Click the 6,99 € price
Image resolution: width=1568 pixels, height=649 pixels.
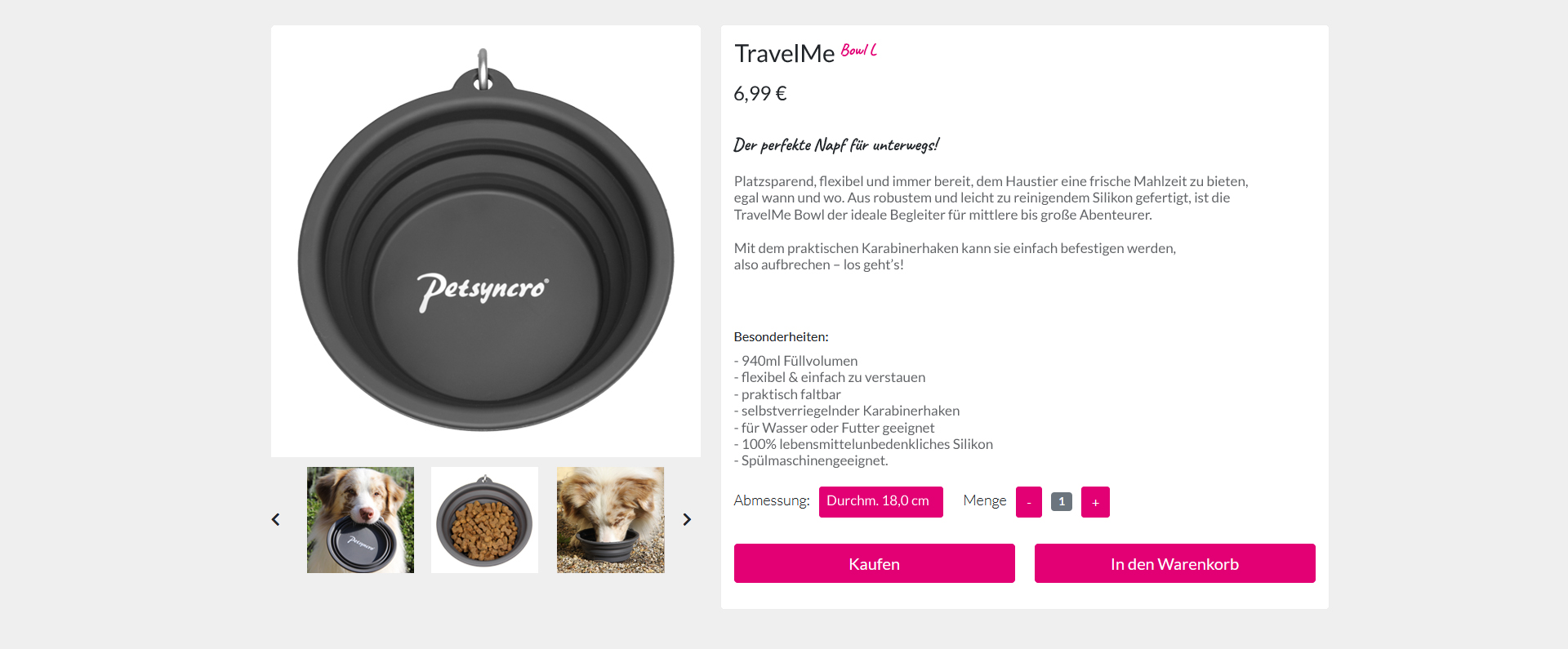759,94
